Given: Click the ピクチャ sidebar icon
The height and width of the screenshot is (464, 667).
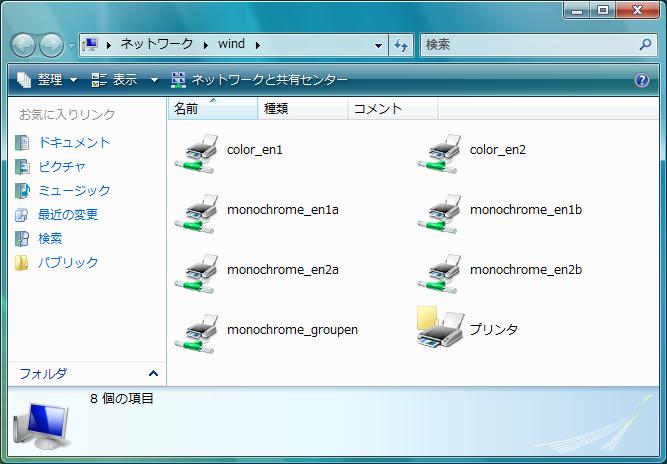Looking at the screenshot, I should tap(22, 167).
